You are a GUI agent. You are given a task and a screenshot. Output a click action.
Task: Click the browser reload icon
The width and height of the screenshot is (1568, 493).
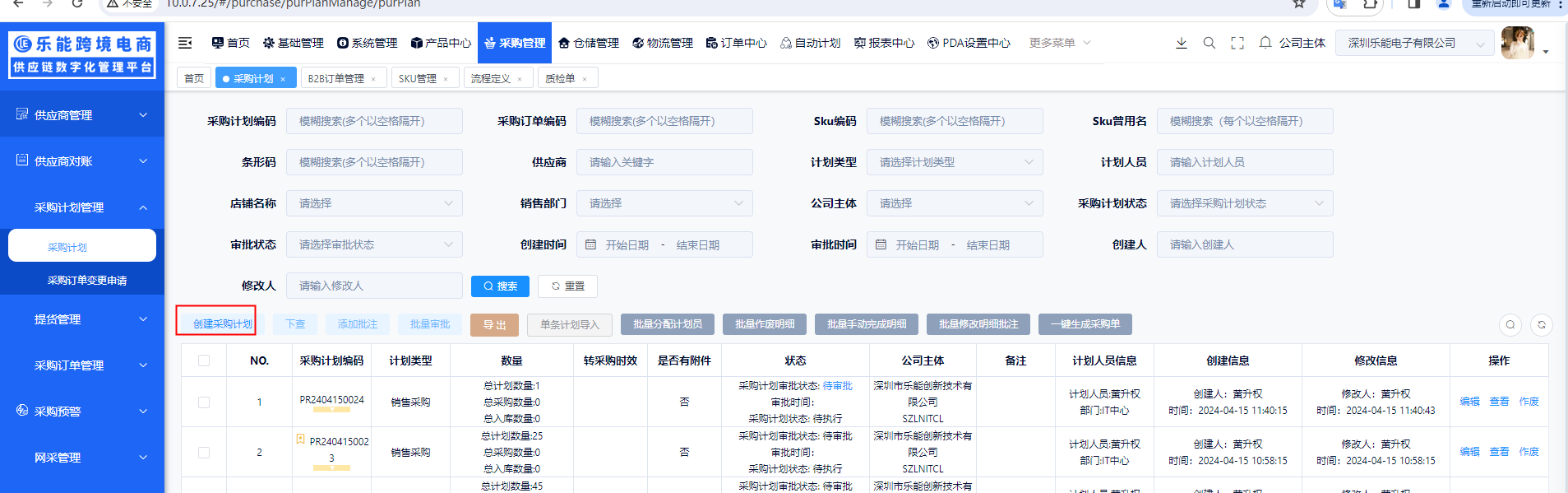coord(77,4)
